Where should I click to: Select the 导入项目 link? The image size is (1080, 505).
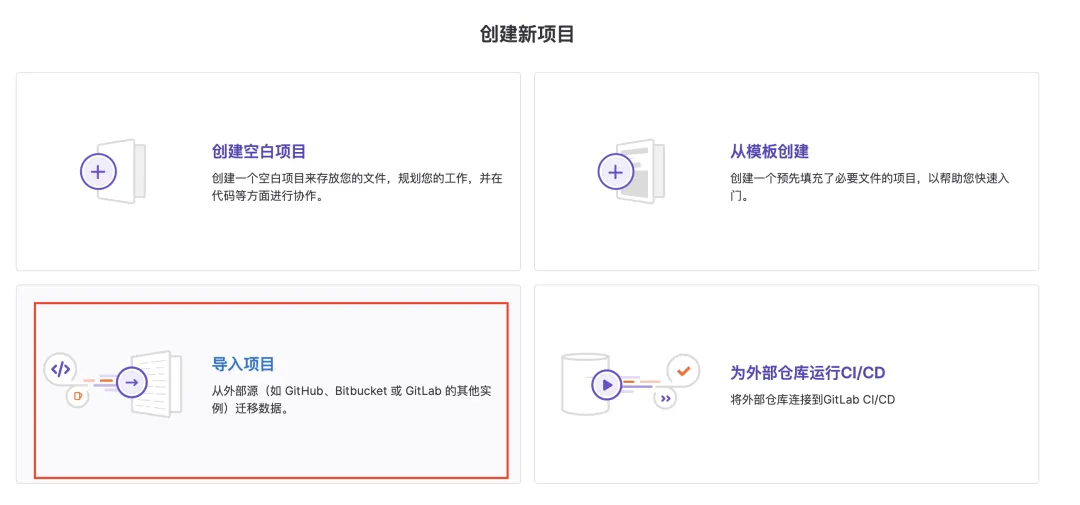point(243,364)
